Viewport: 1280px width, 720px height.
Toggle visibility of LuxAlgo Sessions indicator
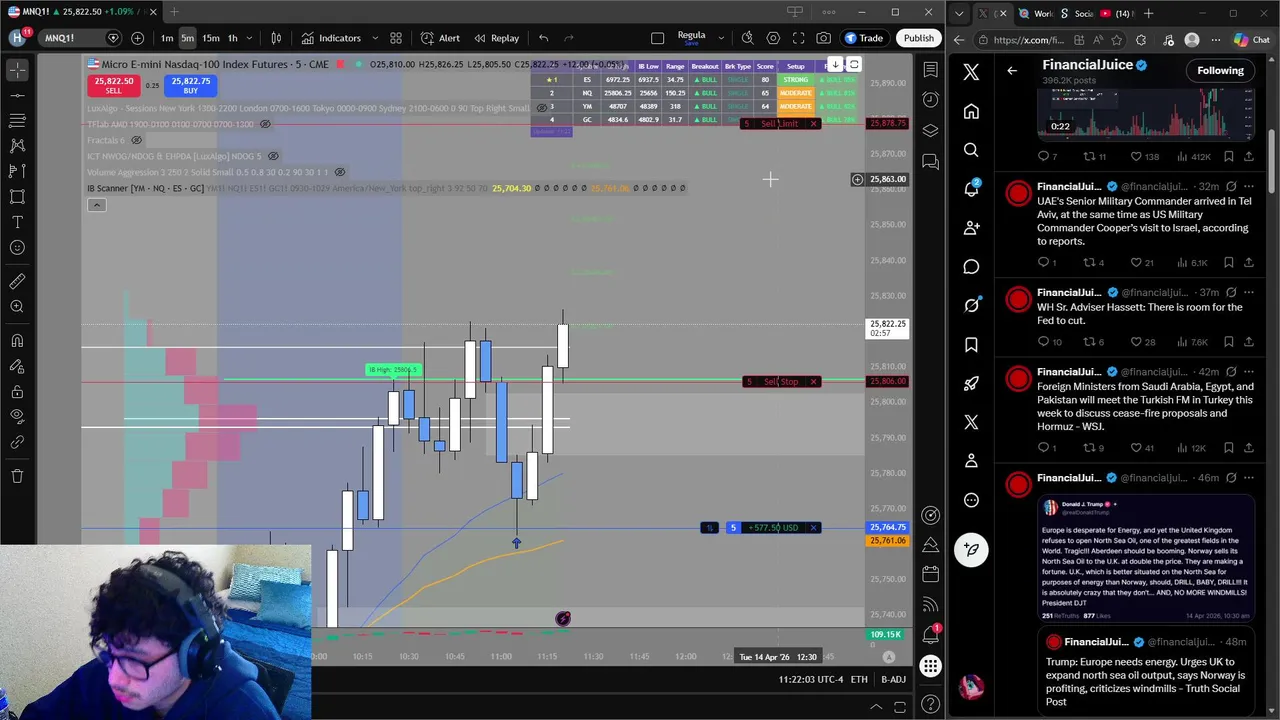click(543, 108)
